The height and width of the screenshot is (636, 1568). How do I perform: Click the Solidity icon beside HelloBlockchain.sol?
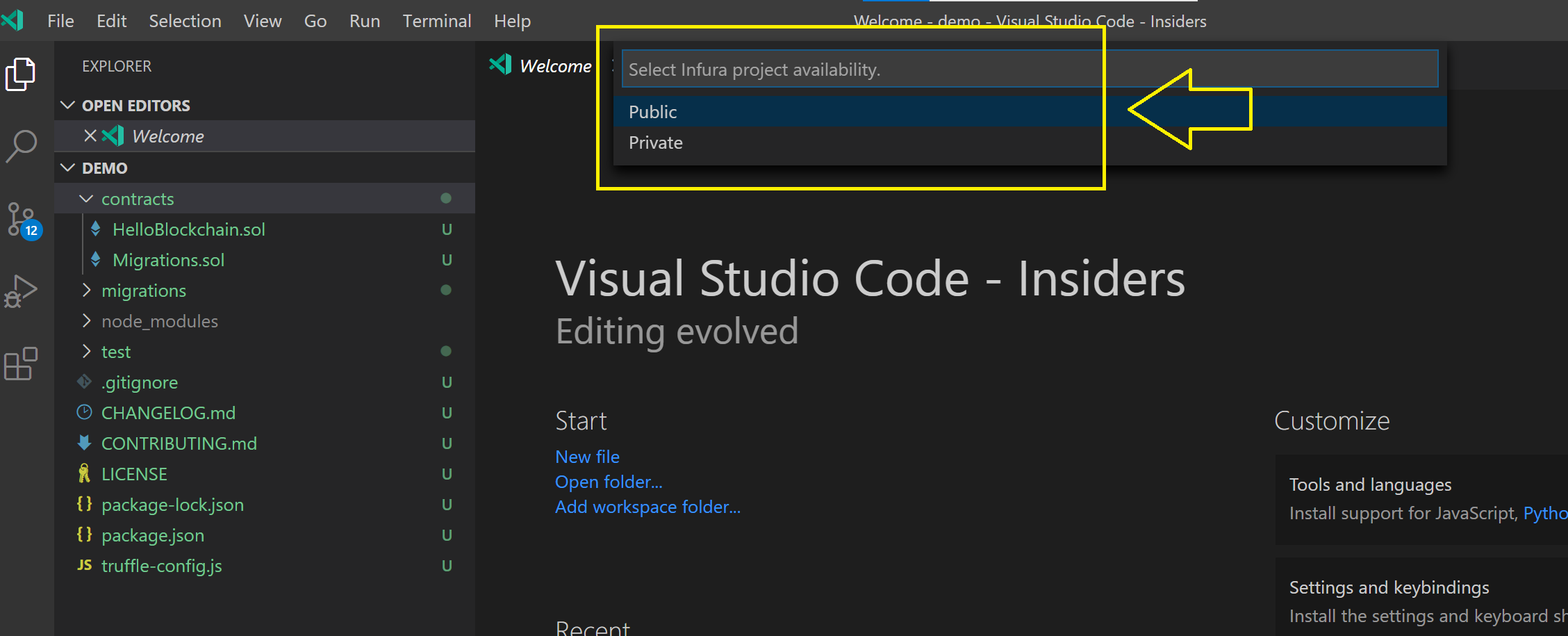pos(96,229)
